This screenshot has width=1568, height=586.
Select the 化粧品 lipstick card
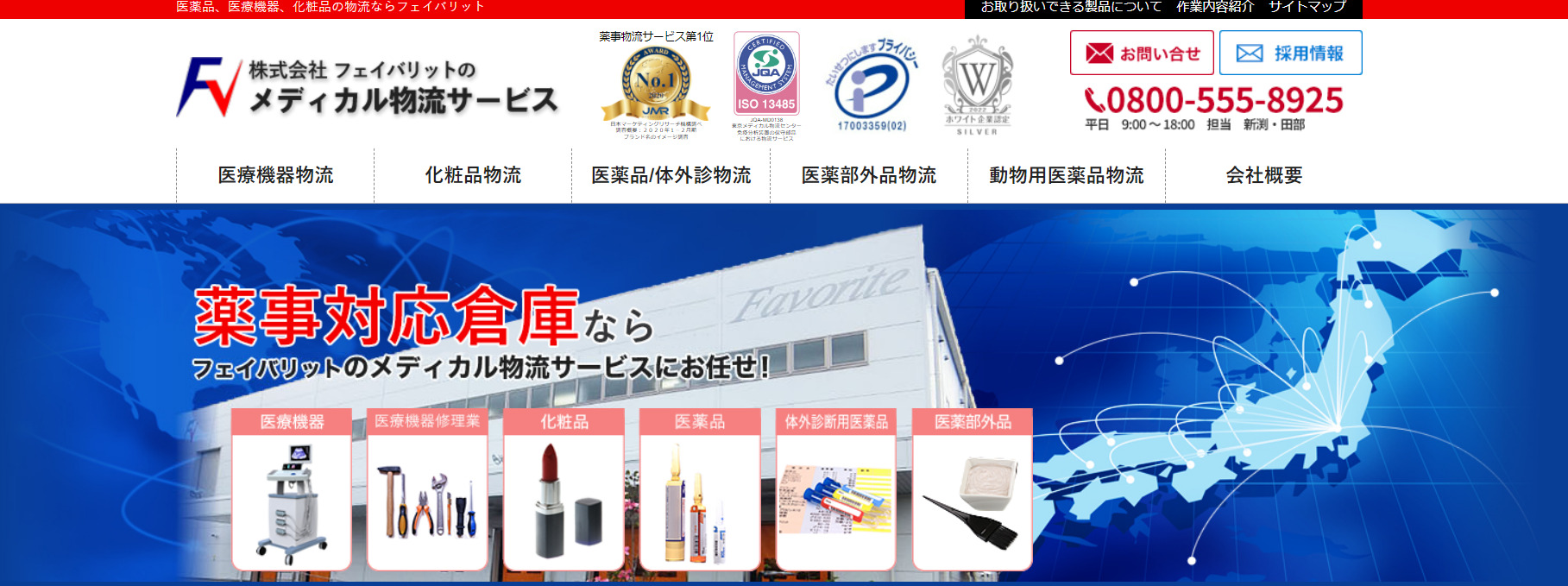564,489
